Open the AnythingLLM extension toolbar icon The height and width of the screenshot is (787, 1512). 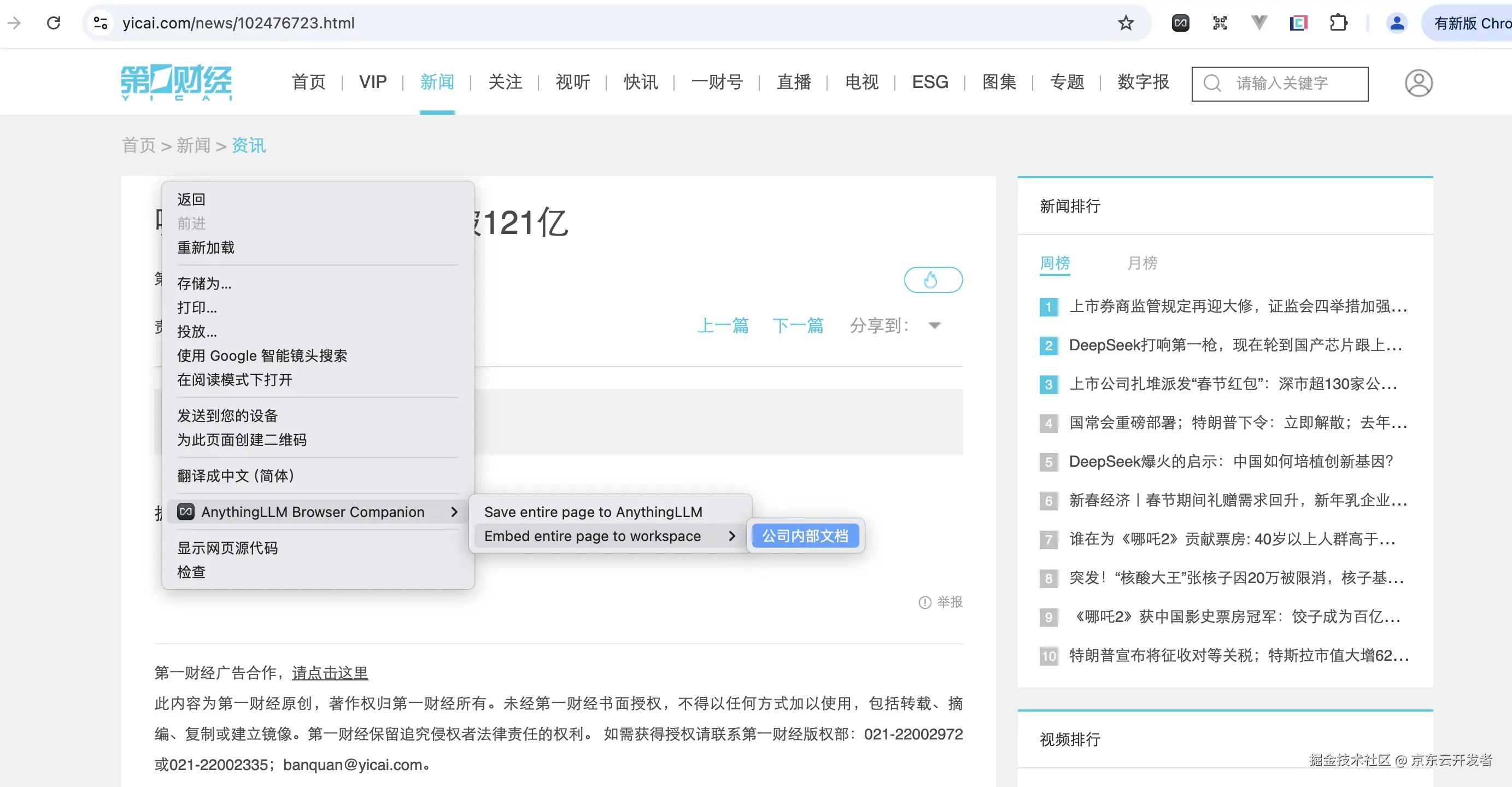[x=1180, y=23]
